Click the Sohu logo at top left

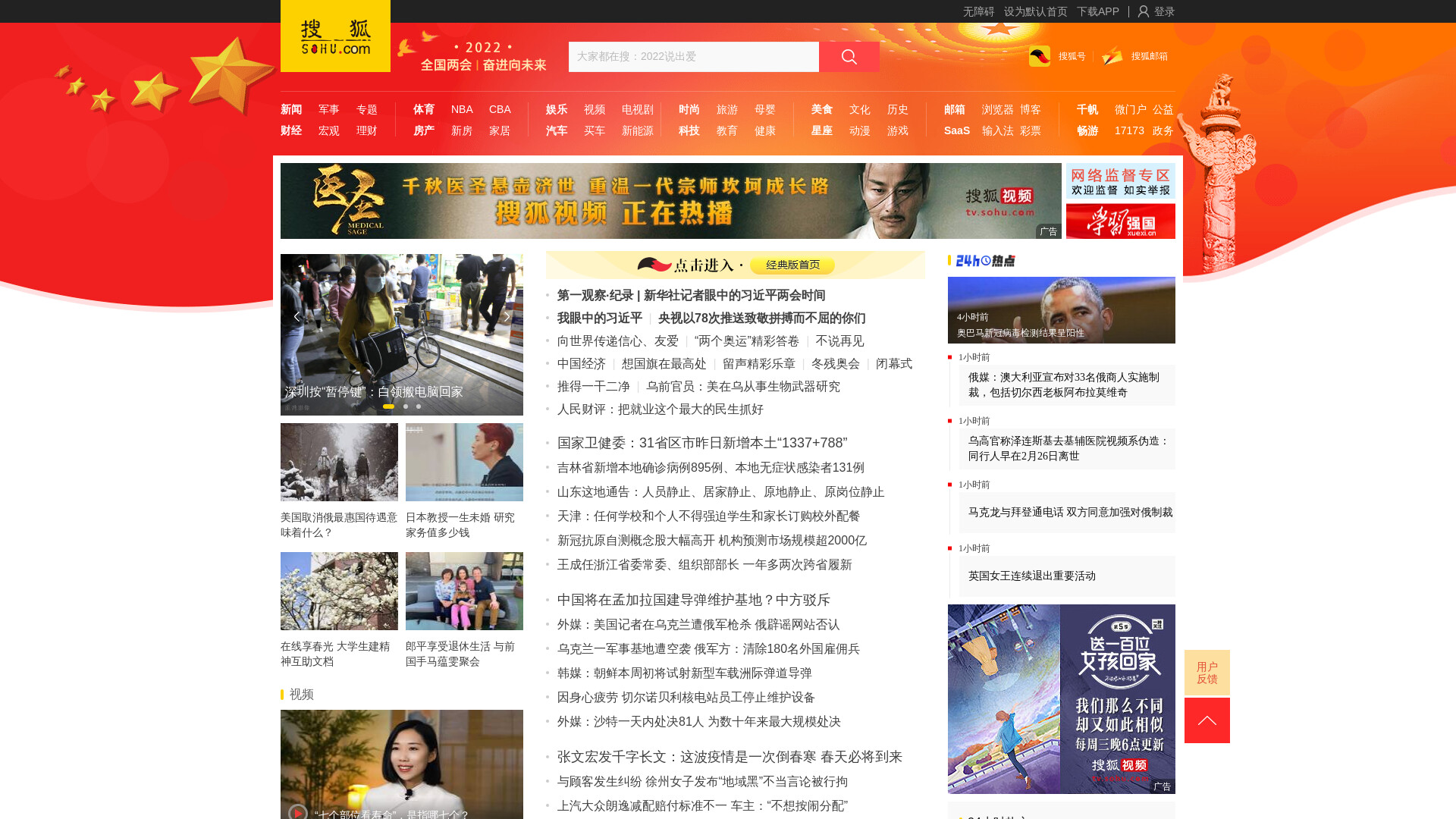click(335, 36)
